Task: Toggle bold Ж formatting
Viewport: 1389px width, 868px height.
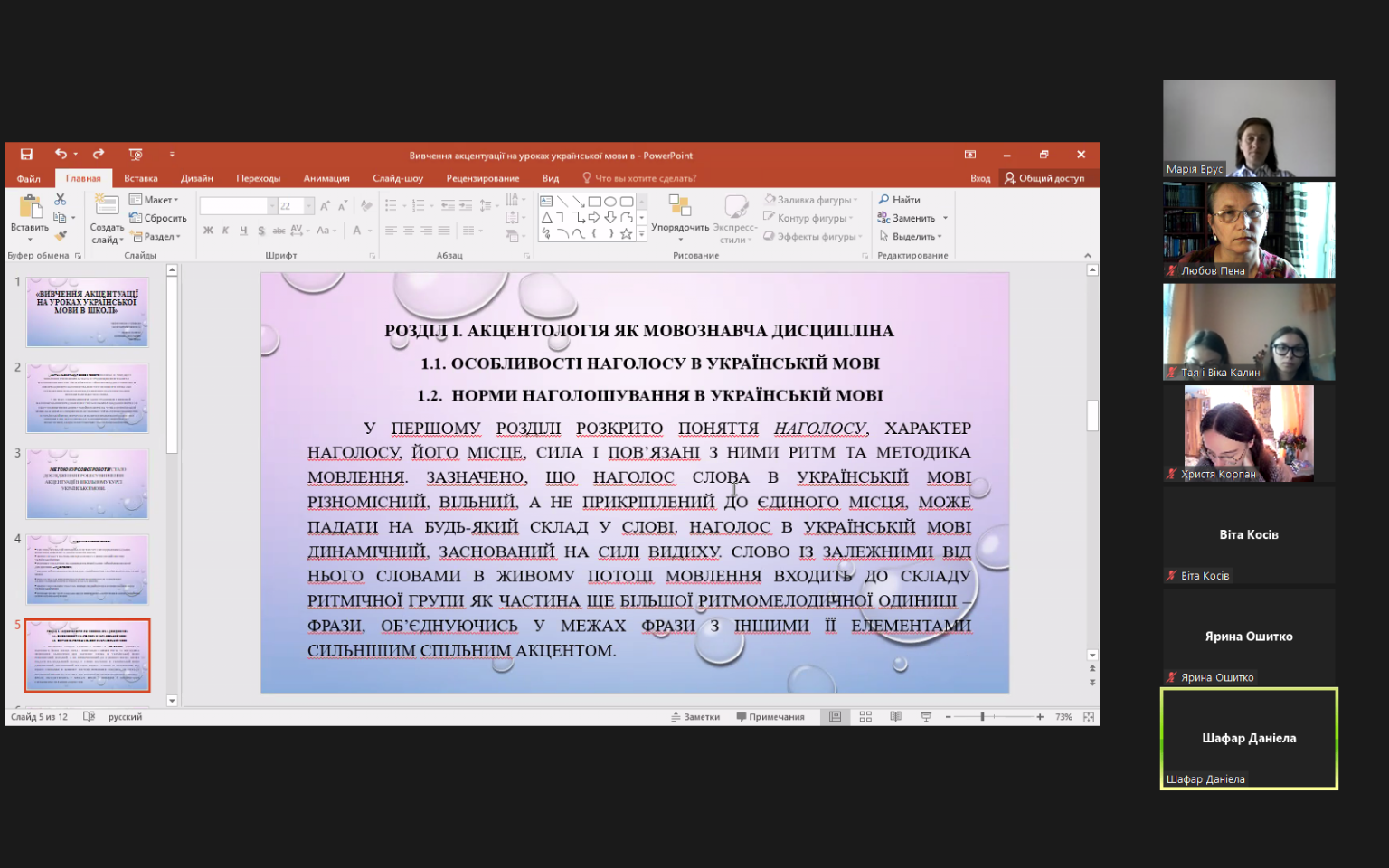Action: click(208, 231)
